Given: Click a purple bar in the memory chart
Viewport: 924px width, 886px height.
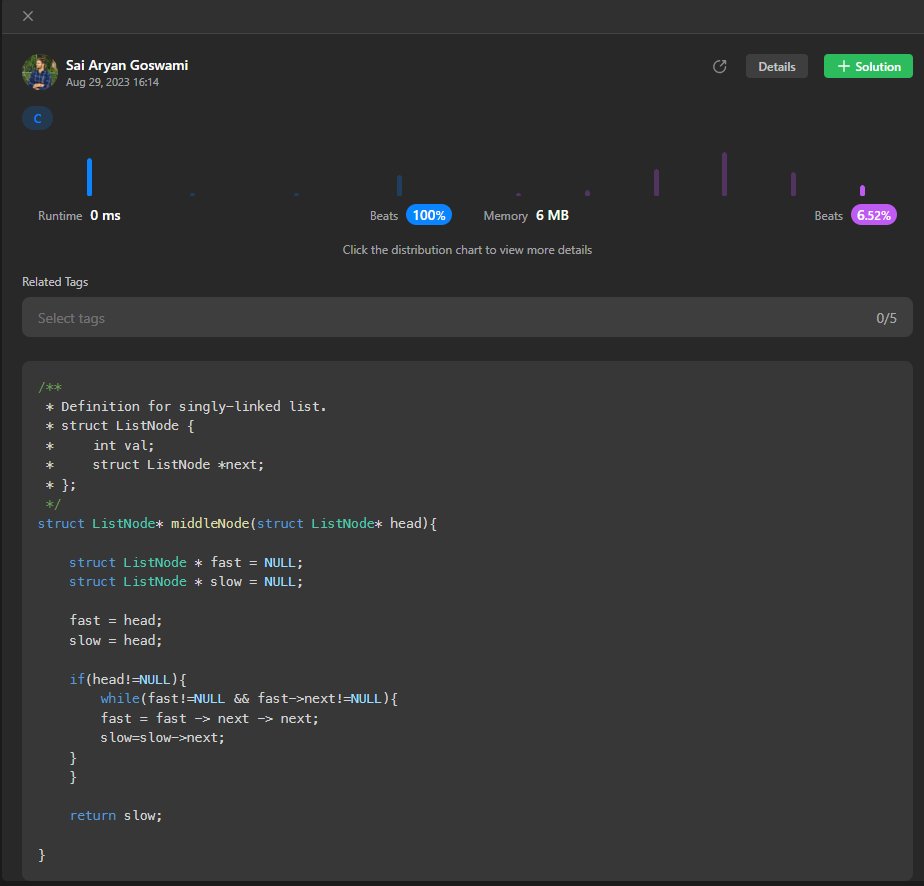Looking at the screenshot, I should pos(725,174).
